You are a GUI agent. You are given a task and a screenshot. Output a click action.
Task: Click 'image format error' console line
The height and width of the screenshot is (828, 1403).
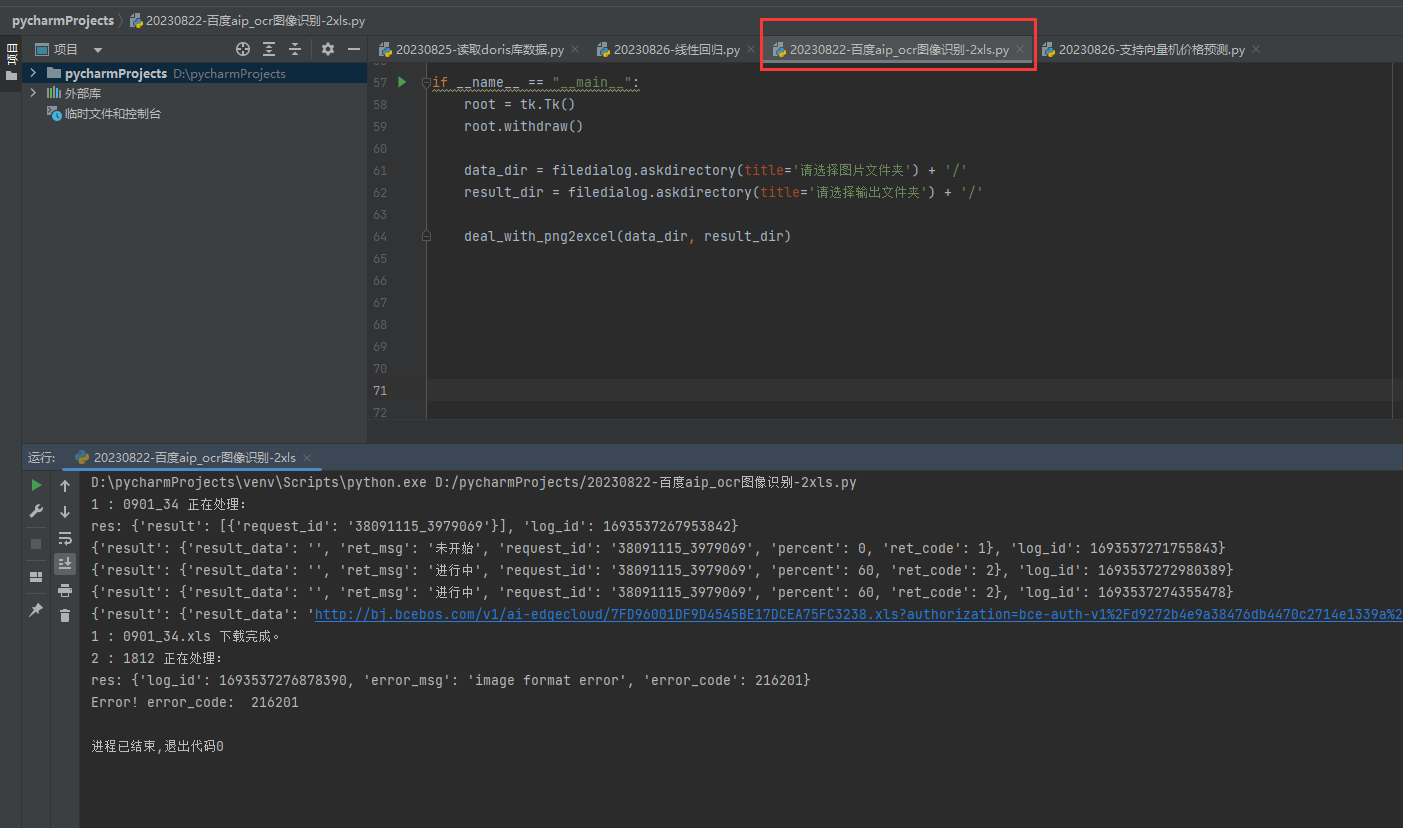(451, 680)
